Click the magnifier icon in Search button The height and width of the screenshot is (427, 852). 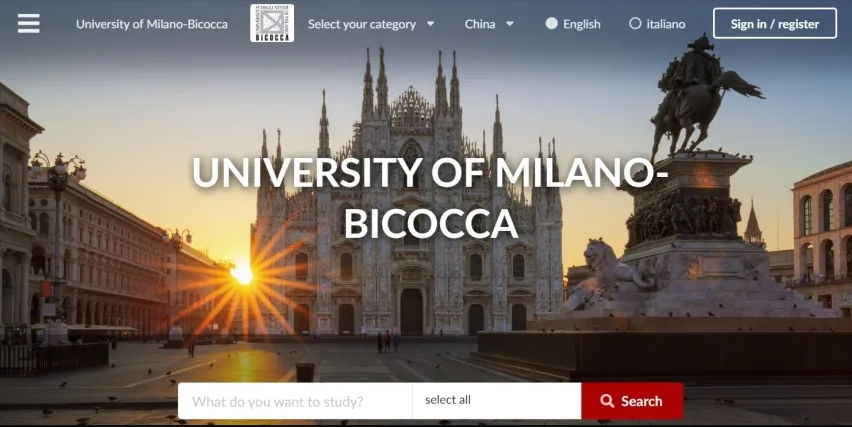[607, 401]
